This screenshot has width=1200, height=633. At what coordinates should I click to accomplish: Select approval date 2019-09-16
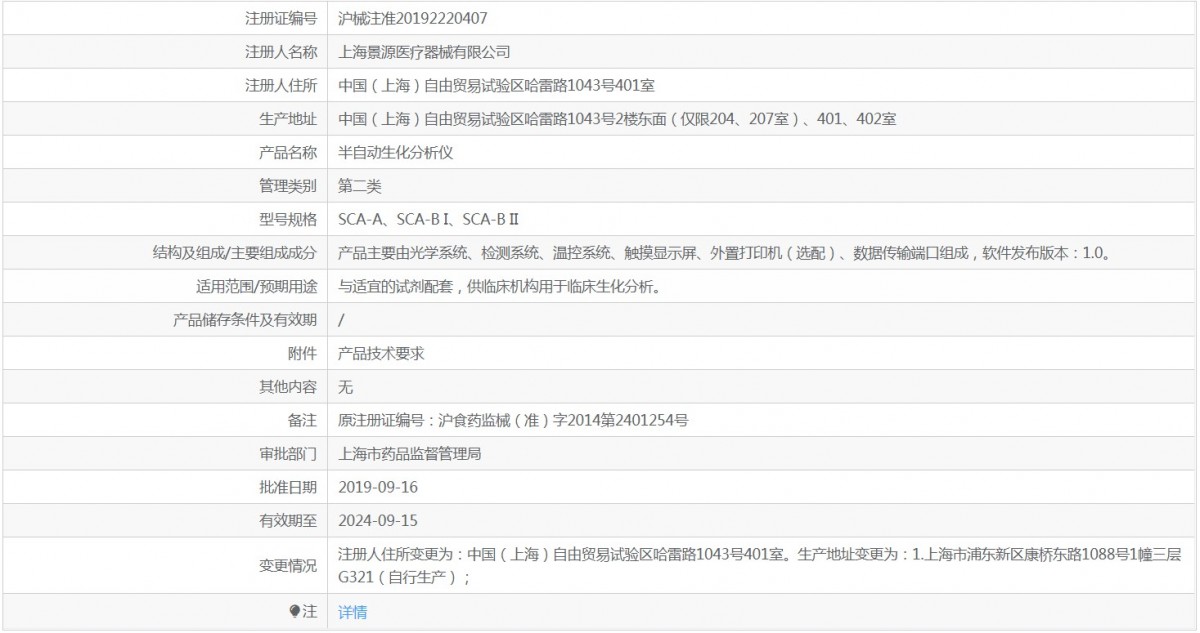click(x=378, y=487)
